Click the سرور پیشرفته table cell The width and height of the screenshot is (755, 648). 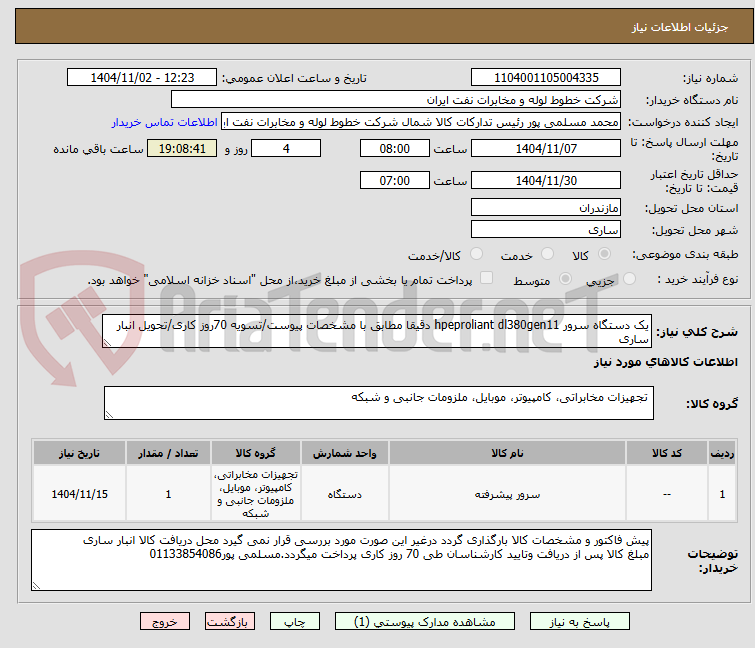(507, 494)
